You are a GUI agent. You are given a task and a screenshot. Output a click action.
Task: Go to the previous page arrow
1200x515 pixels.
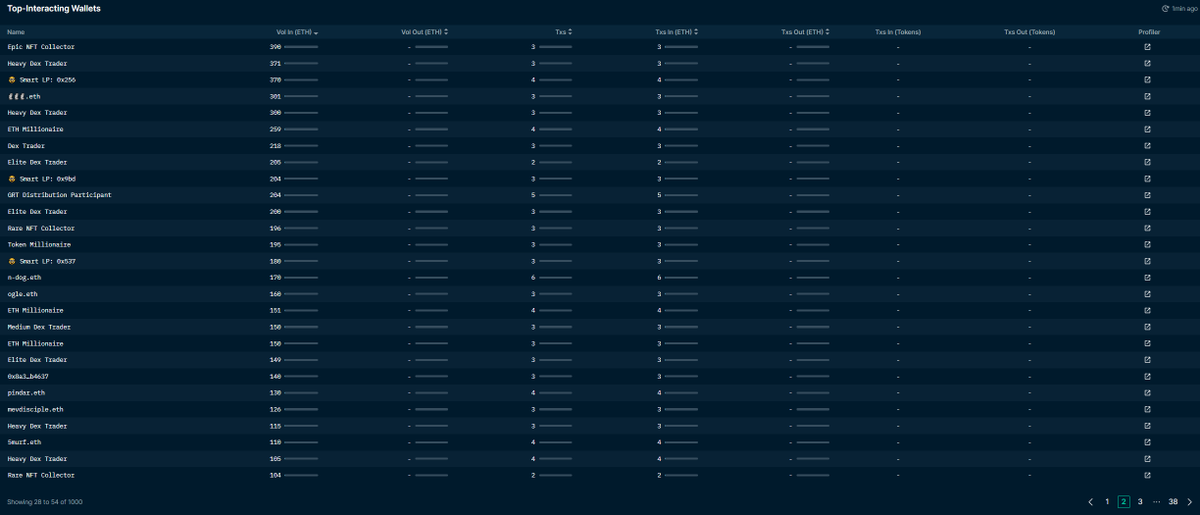click(1090, 501)
